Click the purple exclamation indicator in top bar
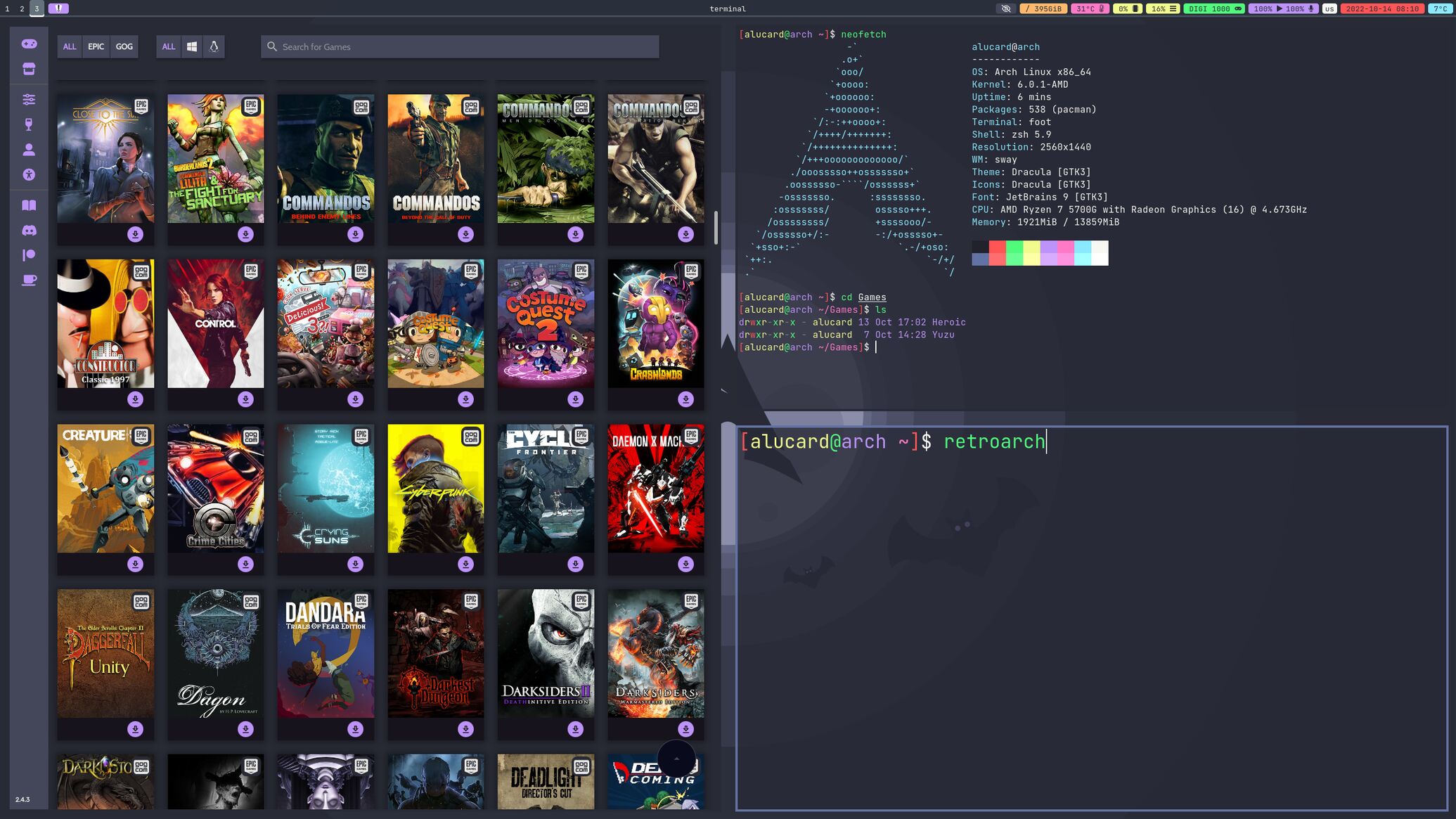 (58, 8)
